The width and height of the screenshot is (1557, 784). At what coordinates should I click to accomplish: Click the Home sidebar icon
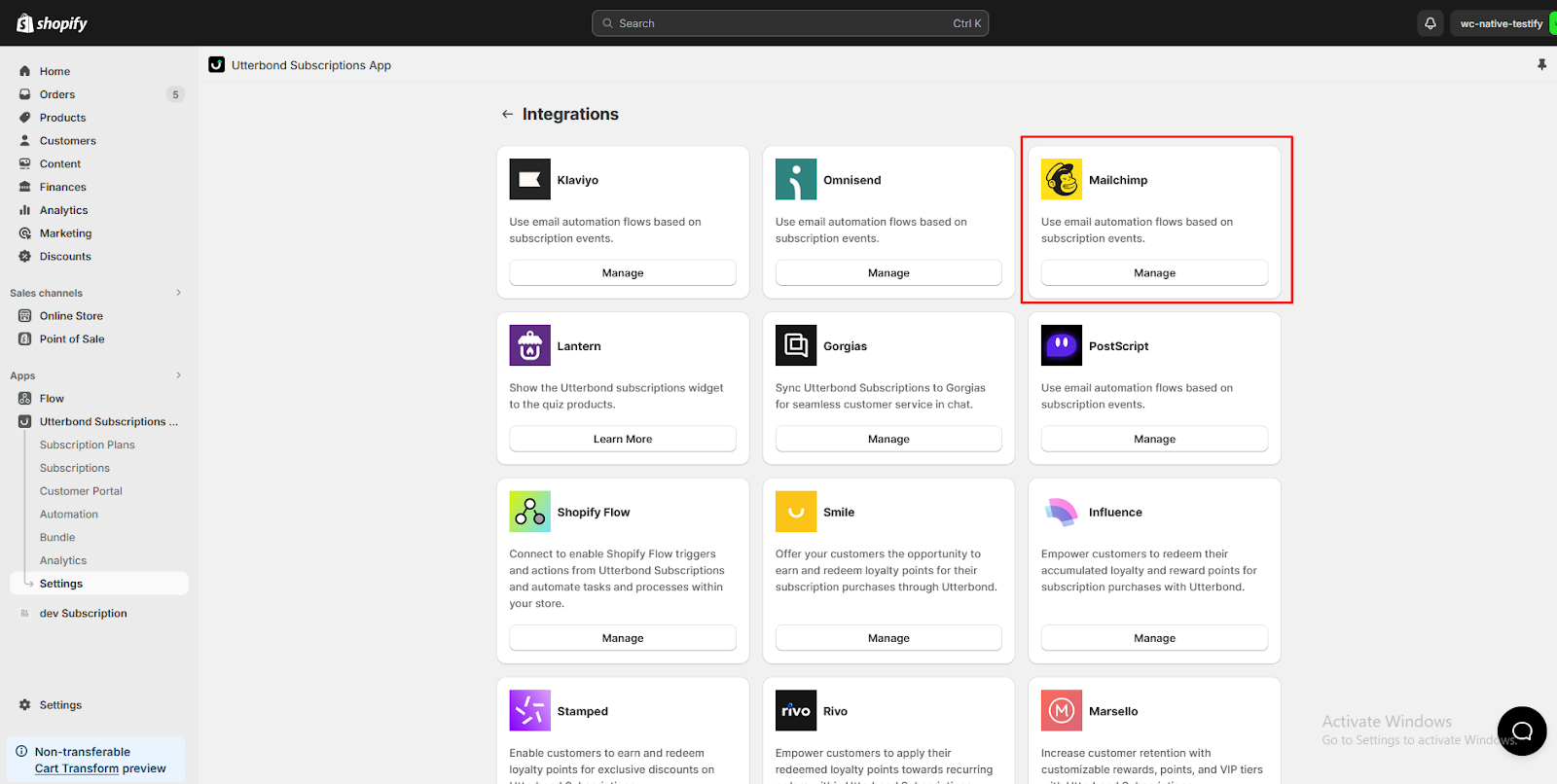[25, 71]
